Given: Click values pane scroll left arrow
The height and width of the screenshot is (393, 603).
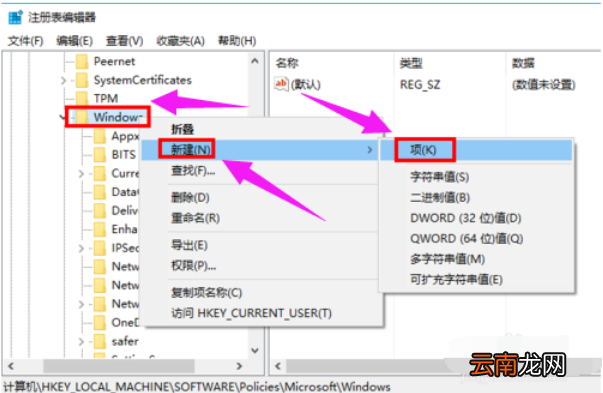Looking at the screenshot, I should [x=278, y=366].
